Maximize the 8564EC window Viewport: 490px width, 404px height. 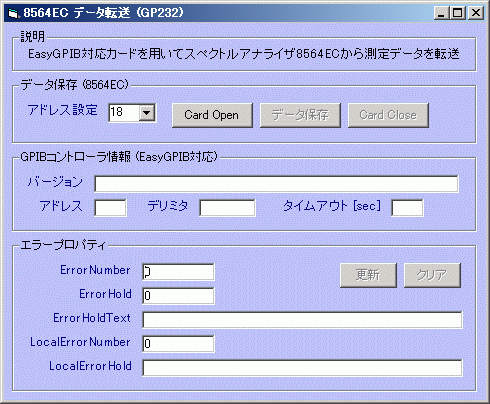pyautogui.click(x=457, y=13)
